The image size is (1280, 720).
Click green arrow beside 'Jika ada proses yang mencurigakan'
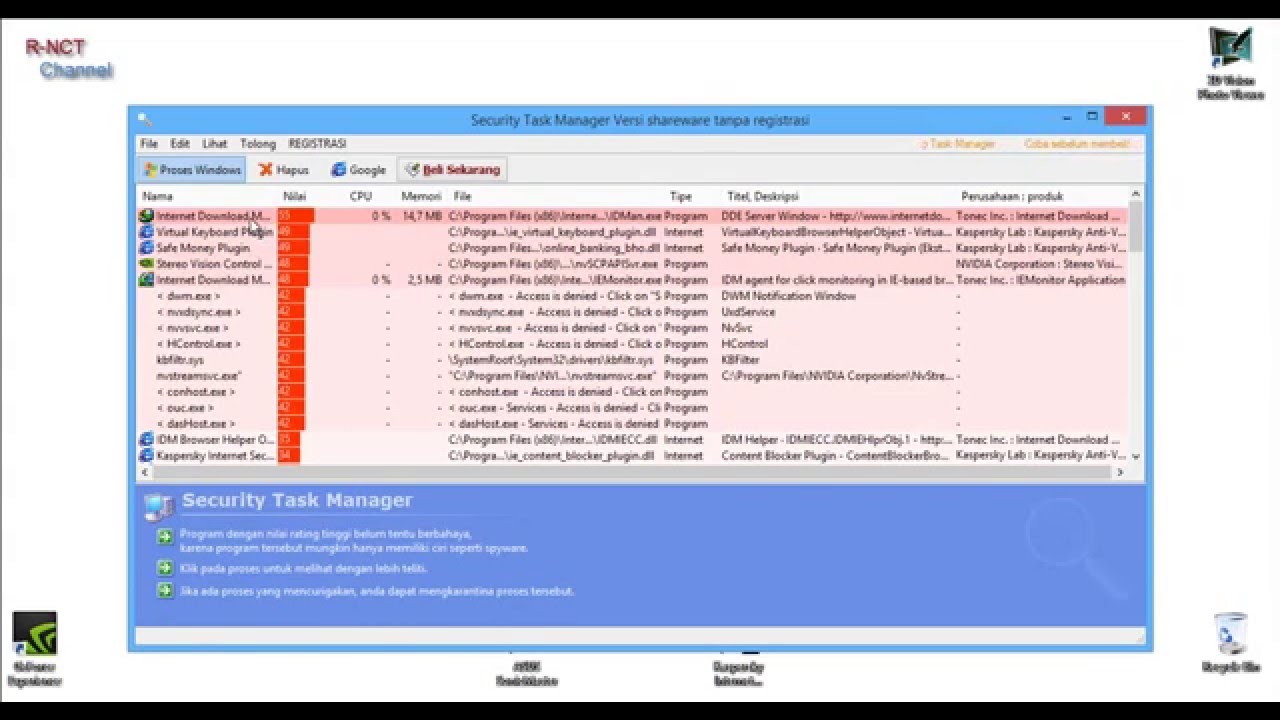point(165,591)
